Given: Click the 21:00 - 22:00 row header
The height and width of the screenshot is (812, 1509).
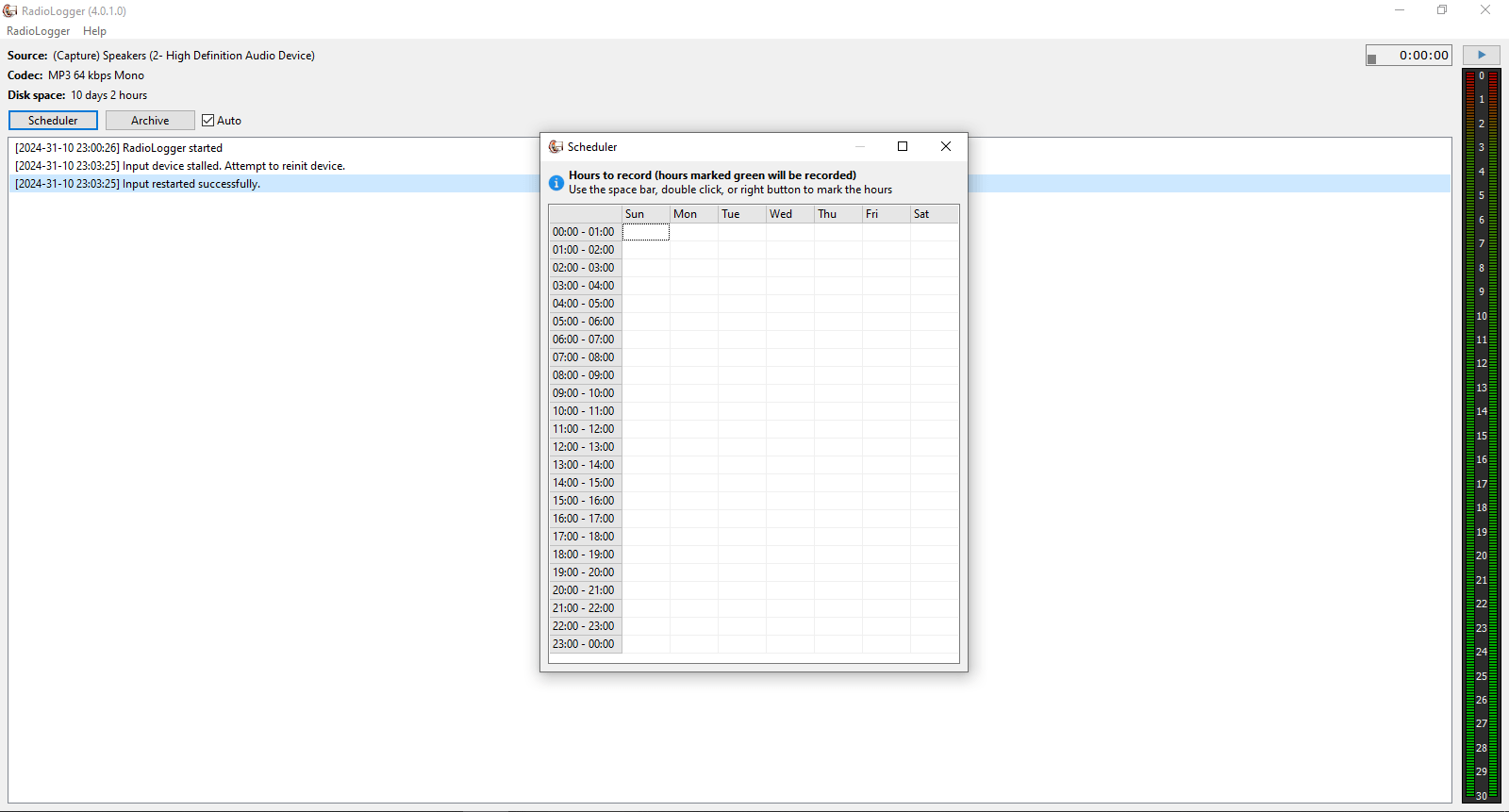Looking at the screenshot, I should pyautogui.click(x=585, y=608).
